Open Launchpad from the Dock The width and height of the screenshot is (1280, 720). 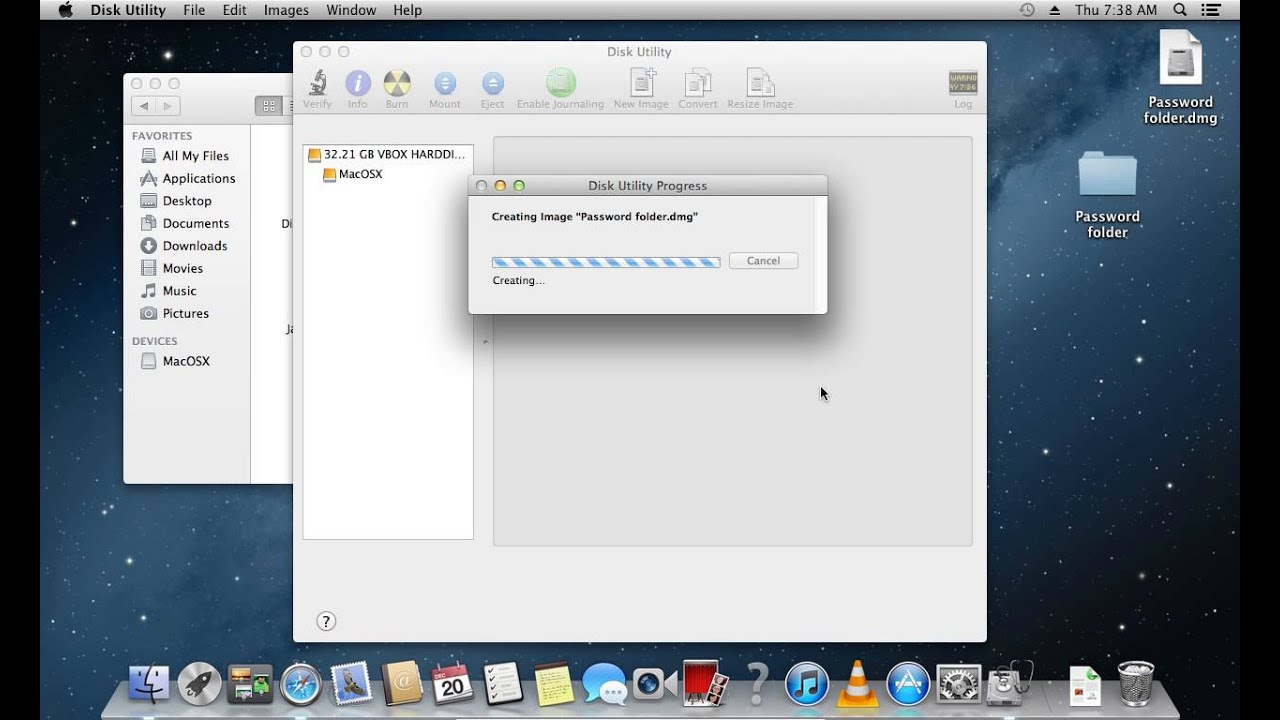pyautogui.click(x=200, y=685)
